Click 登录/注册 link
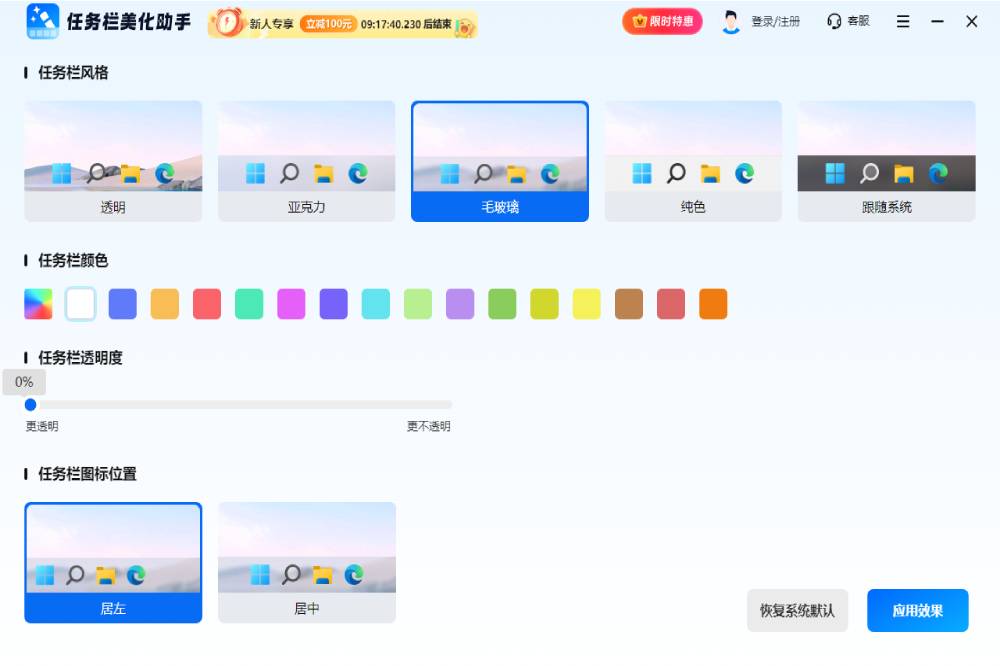This screenshot has height=666, width=1000. click(x=775, y=22)
